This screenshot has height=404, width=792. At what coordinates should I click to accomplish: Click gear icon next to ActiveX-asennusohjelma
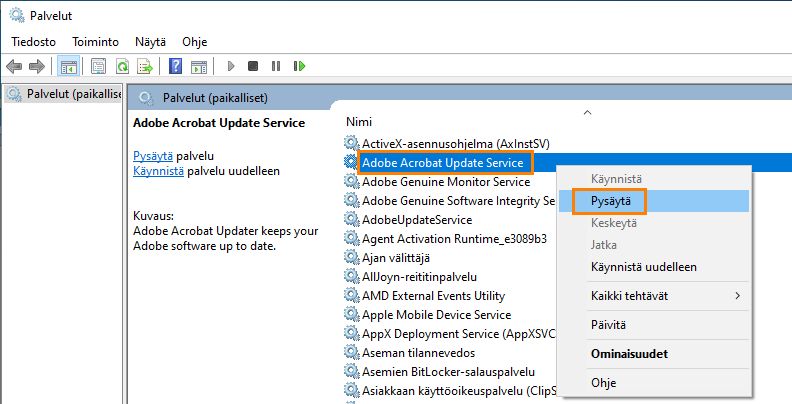click(x=352, y=143)
